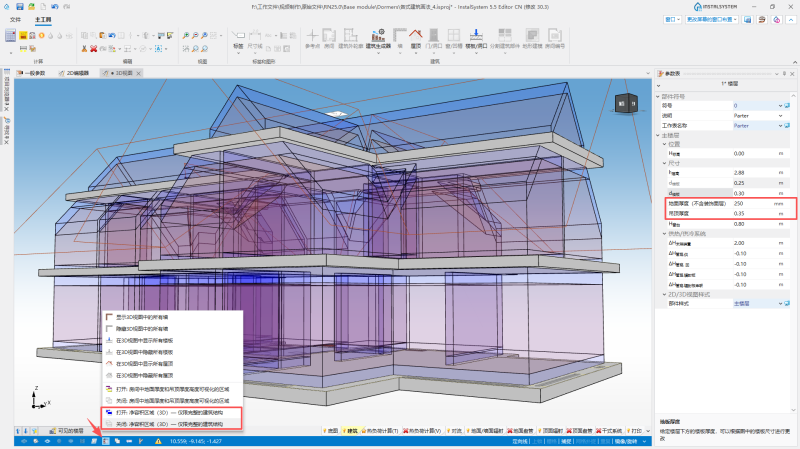Select the 主工具 ribbon tab

(43, 19)
